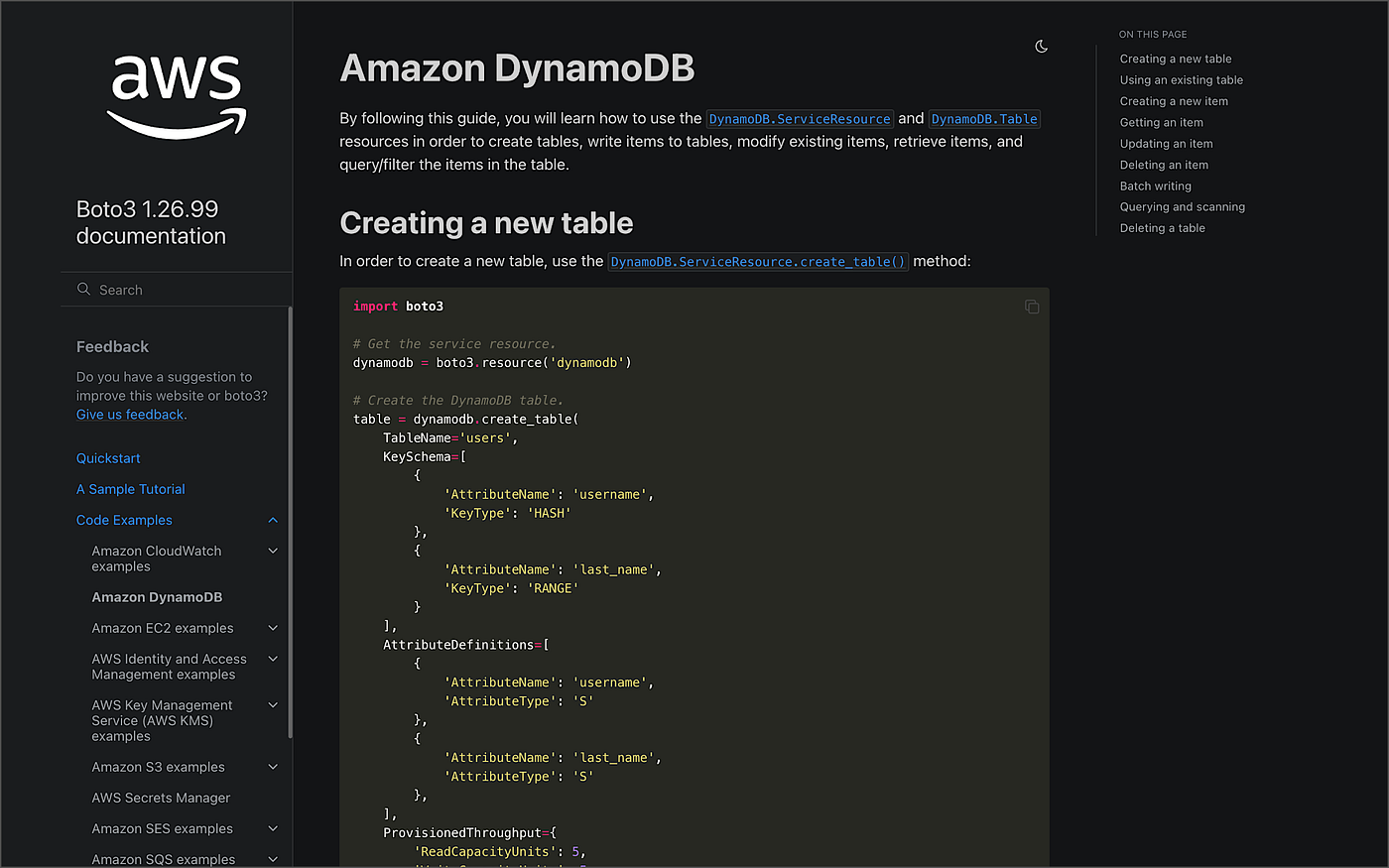Click the search magnifier icon
Screen dimensions: 1389x868
[83, 289]
